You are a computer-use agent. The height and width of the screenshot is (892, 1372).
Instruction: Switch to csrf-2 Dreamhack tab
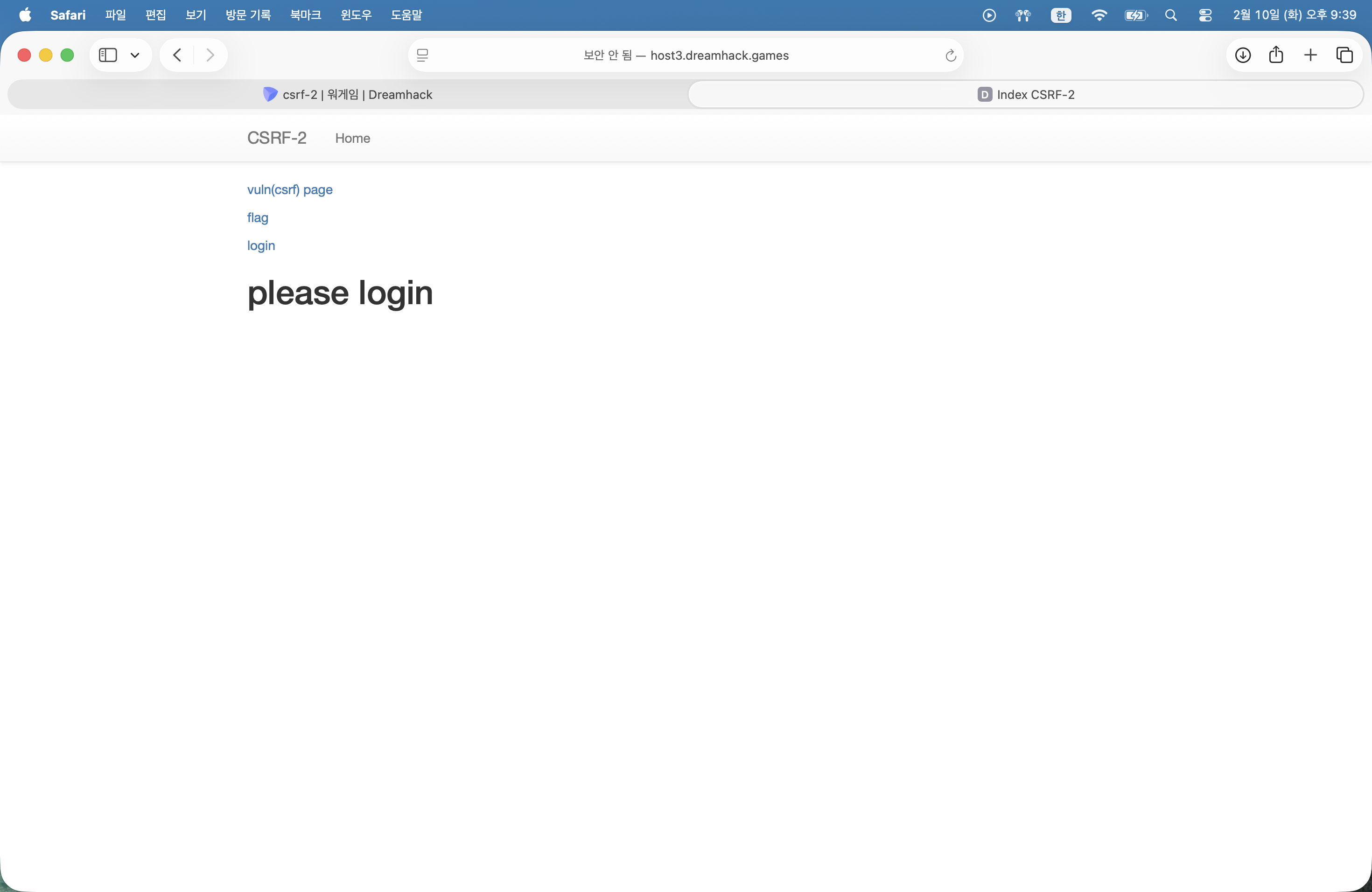(x=348, y=95)
